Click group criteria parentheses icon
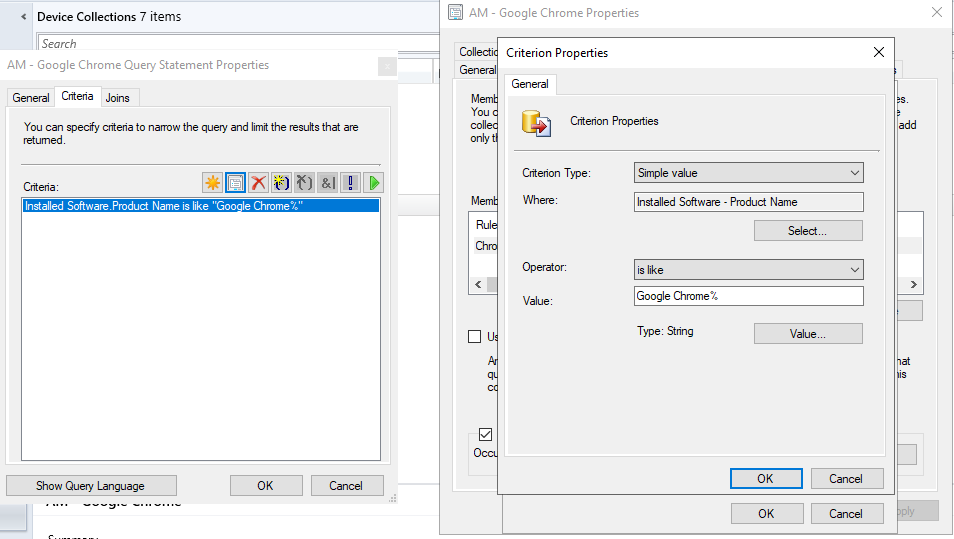 point(281,183)
